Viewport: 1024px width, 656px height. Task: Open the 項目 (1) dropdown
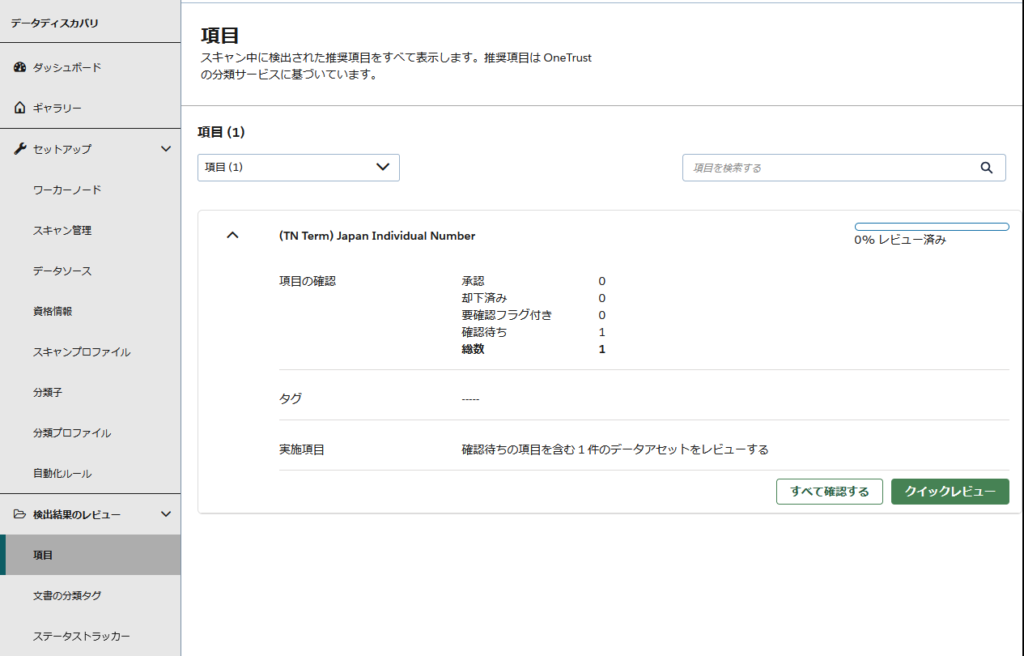(298, 168)
